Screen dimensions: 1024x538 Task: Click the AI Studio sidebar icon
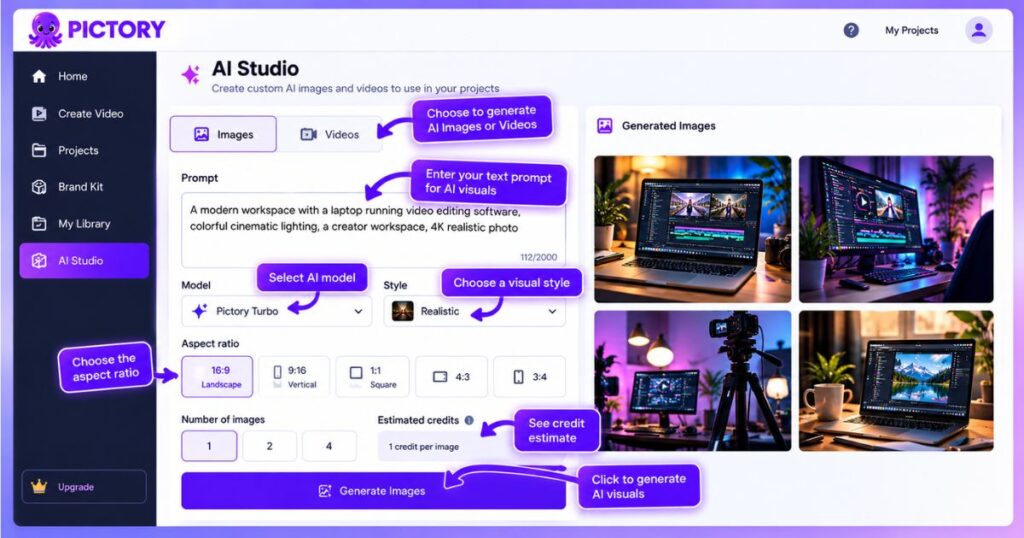click(x=39, y=261)
